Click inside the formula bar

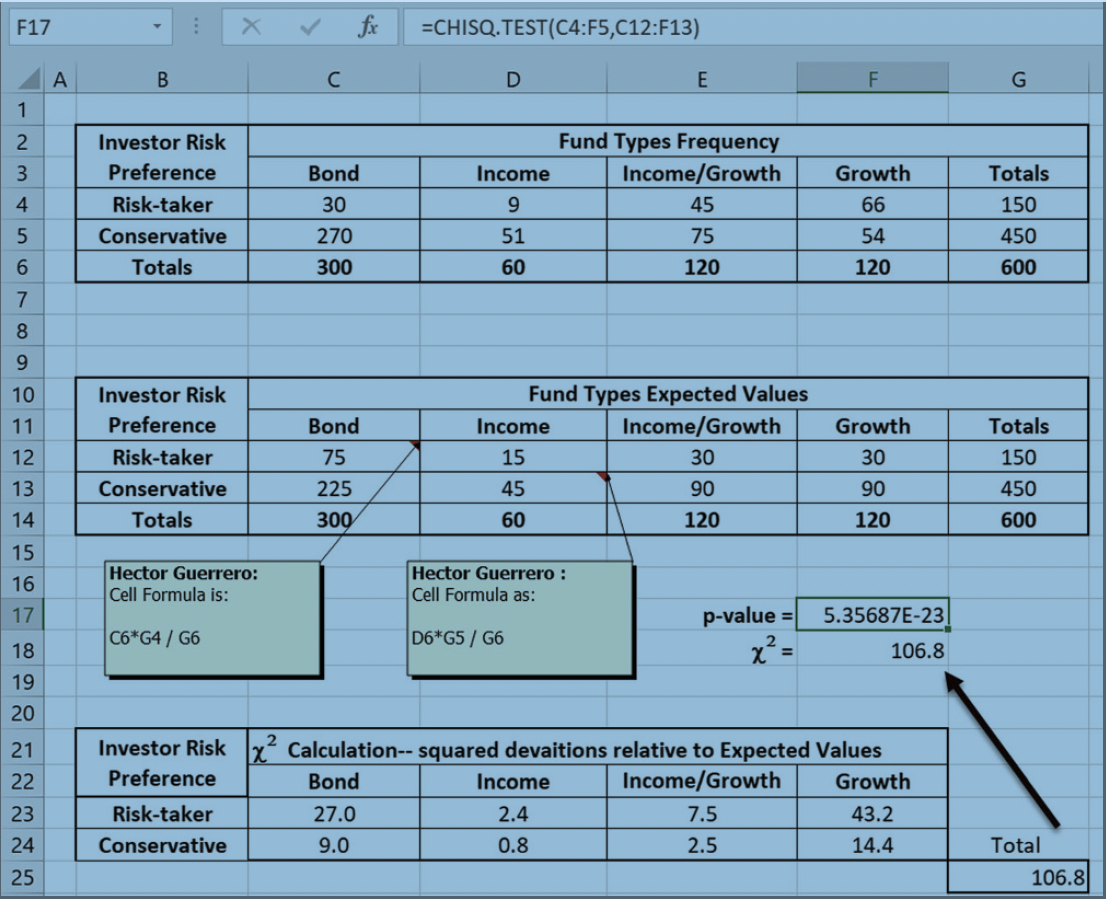pyautogui.click(x=600, y=28)
